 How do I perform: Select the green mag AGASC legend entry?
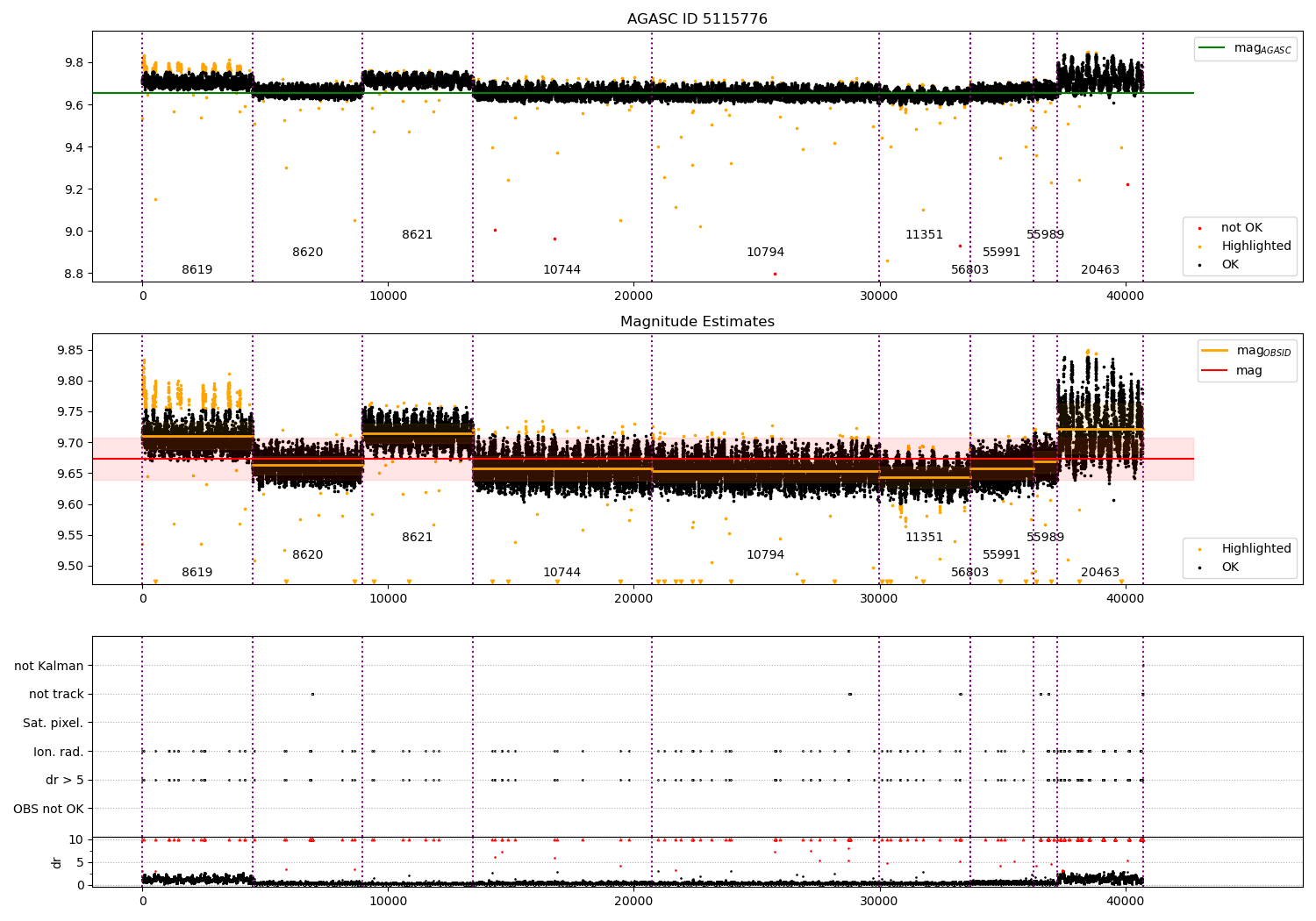tap(1245, 48)
